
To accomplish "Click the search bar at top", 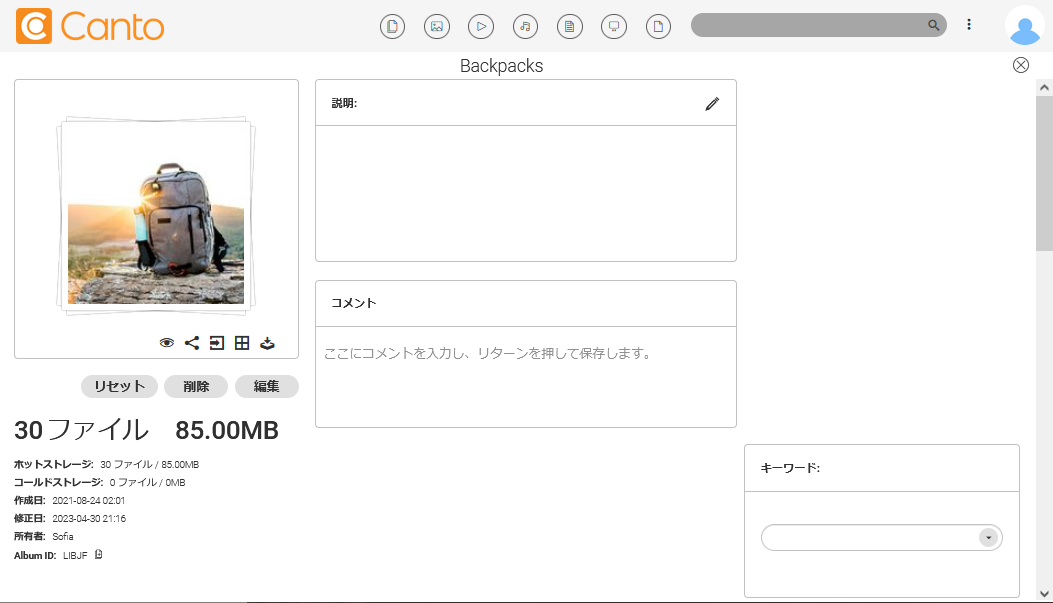I will tap(810, 25).
